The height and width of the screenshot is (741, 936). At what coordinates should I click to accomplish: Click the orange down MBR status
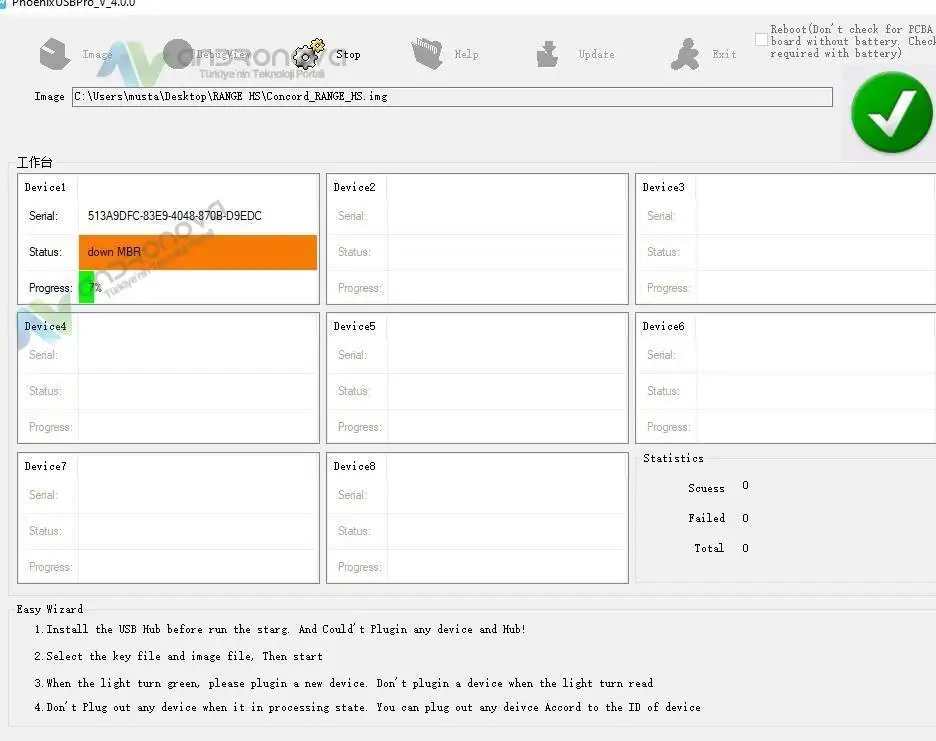(198, 252)
